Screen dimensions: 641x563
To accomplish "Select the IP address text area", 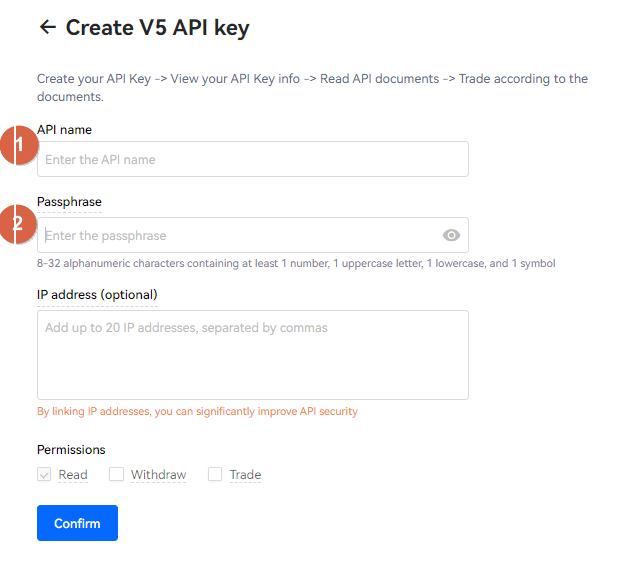I will click(253, 355).
